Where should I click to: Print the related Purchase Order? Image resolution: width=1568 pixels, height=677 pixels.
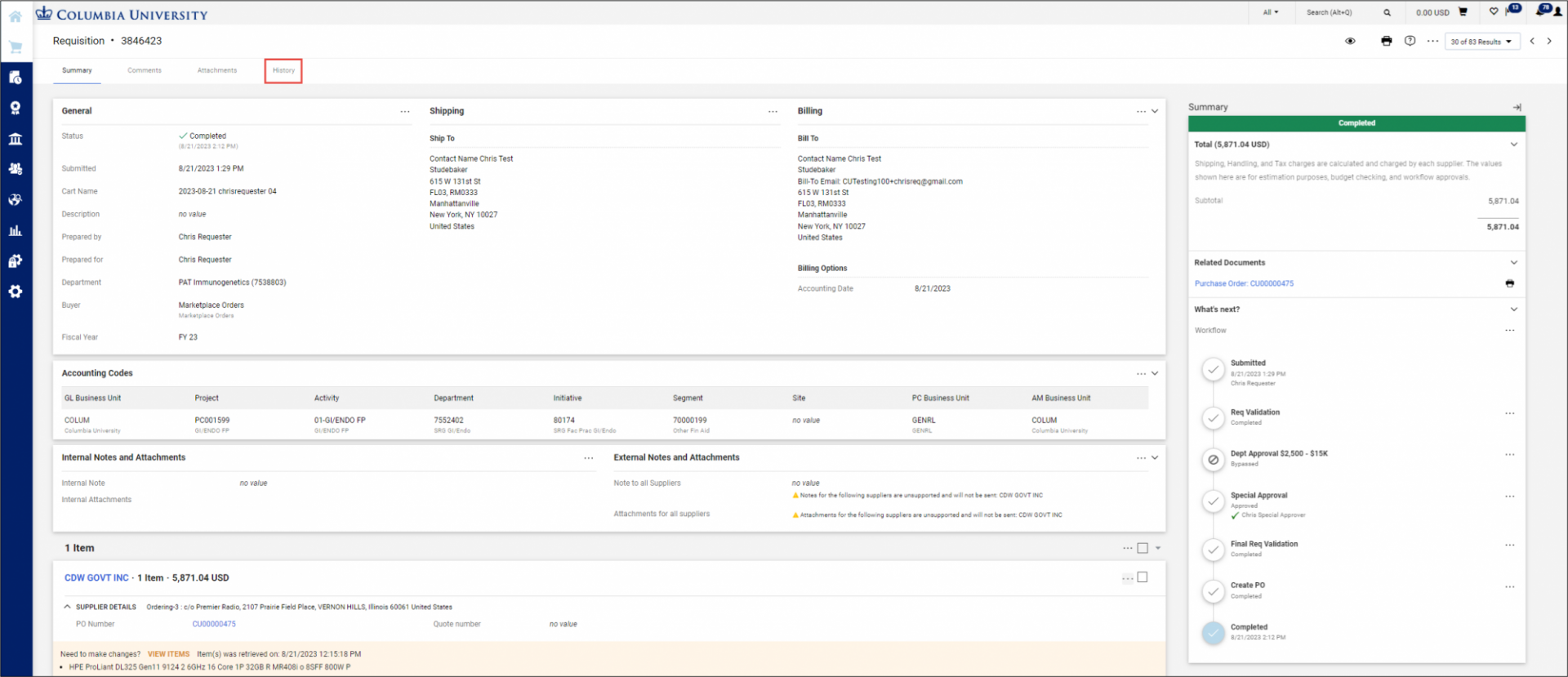point(1509,283)
